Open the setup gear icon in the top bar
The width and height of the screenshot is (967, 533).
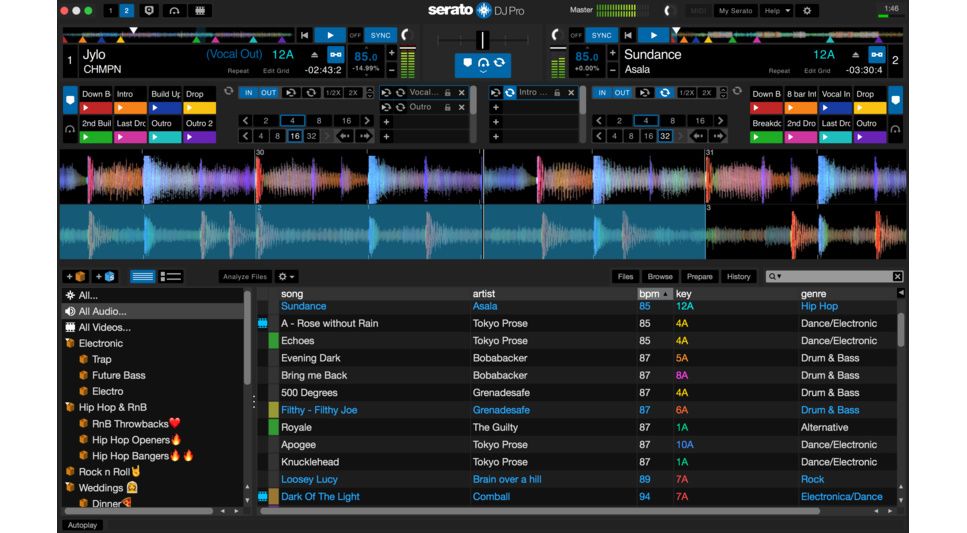tap(807, 11)
